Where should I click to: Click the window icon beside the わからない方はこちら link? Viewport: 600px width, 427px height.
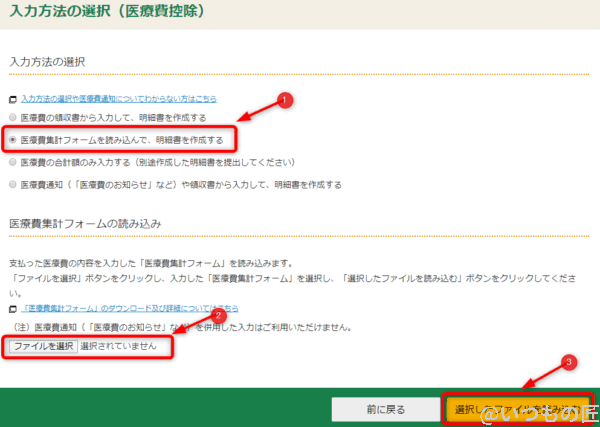(13, 99)
